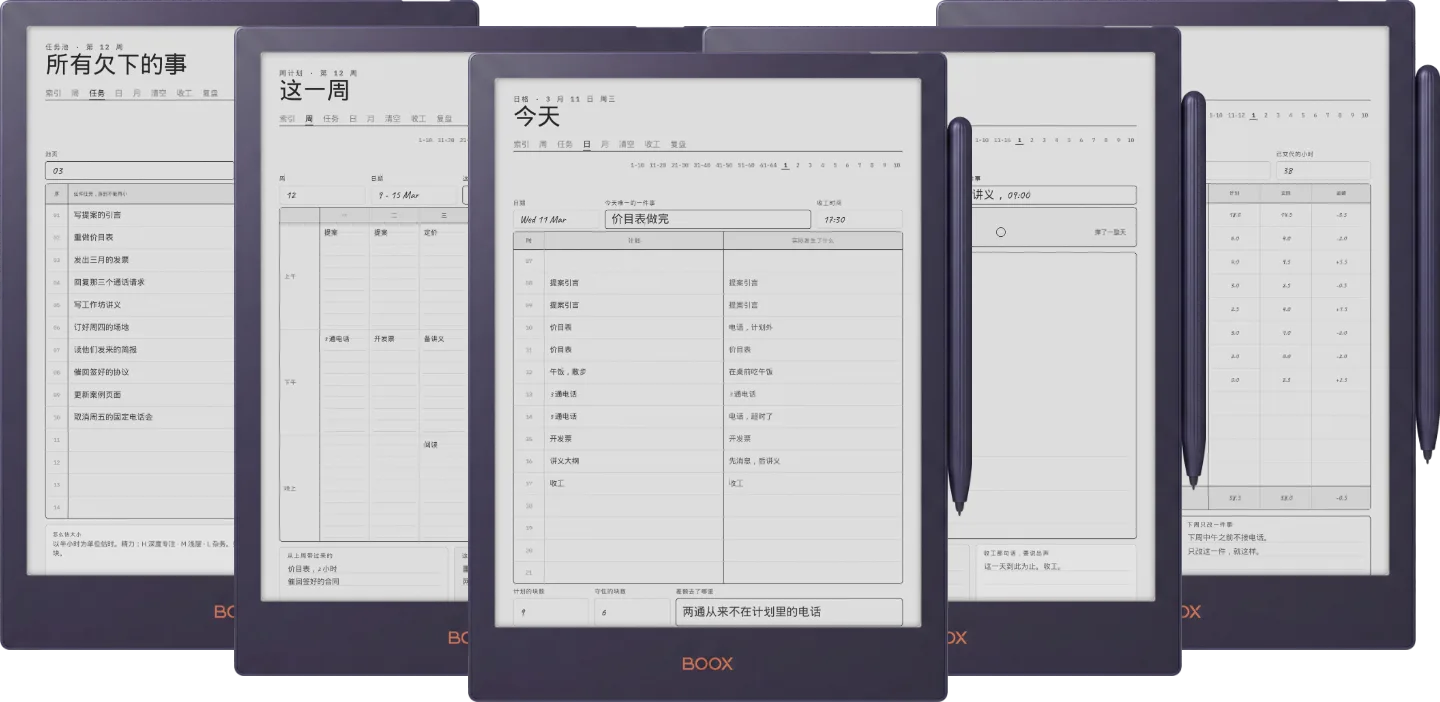This screenshot has width=1440, height=702.
Task: Open the 索引 tab on the 所有欠下的事 page
Action: (x=53, y=93)
